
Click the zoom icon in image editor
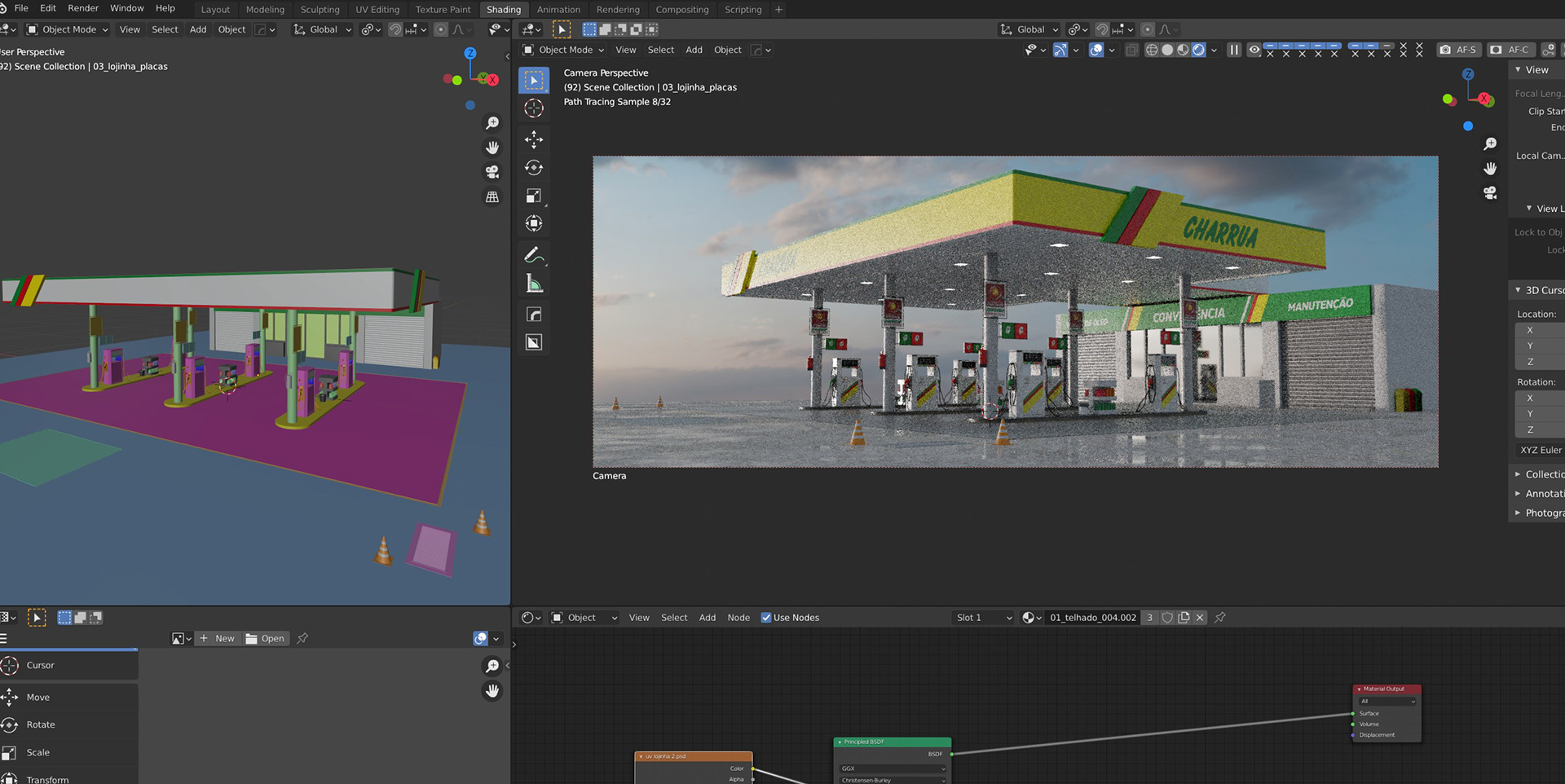click(492, 667)
